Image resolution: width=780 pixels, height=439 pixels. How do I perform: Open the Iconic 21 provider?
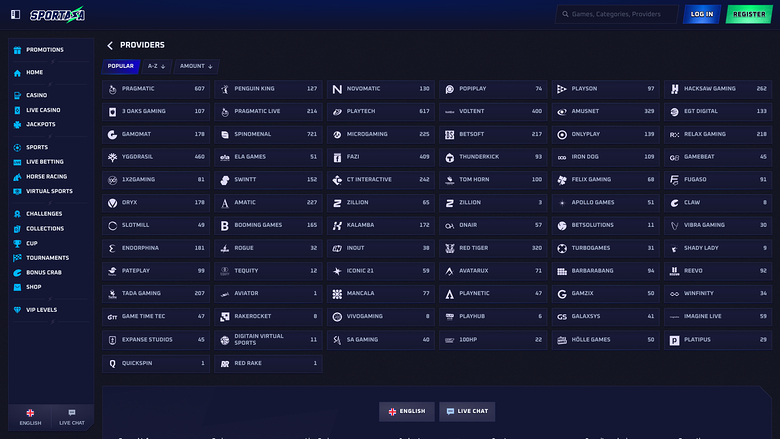(381, 271)
